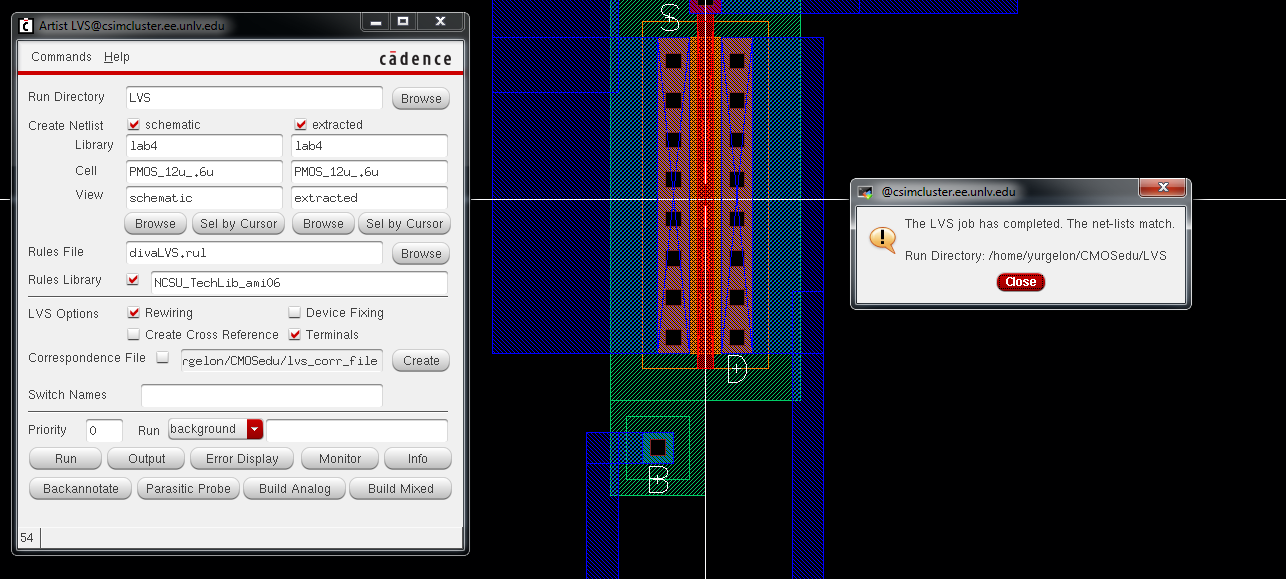This screenshot has height=579, width=1286.
Task: Click the warning icon in LVS dialog
Action: (x=882, y=239)
